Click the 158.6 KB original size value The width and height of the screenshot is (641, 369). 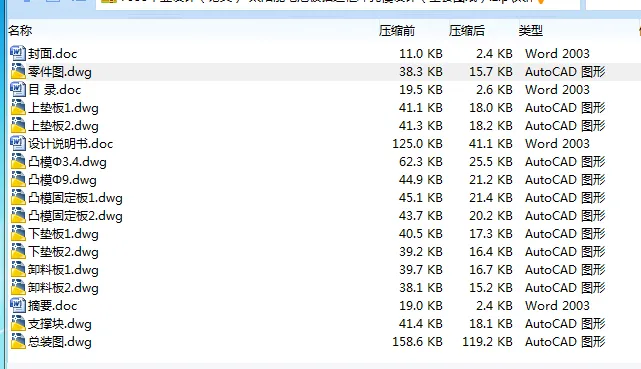click(x=417, y=341)
